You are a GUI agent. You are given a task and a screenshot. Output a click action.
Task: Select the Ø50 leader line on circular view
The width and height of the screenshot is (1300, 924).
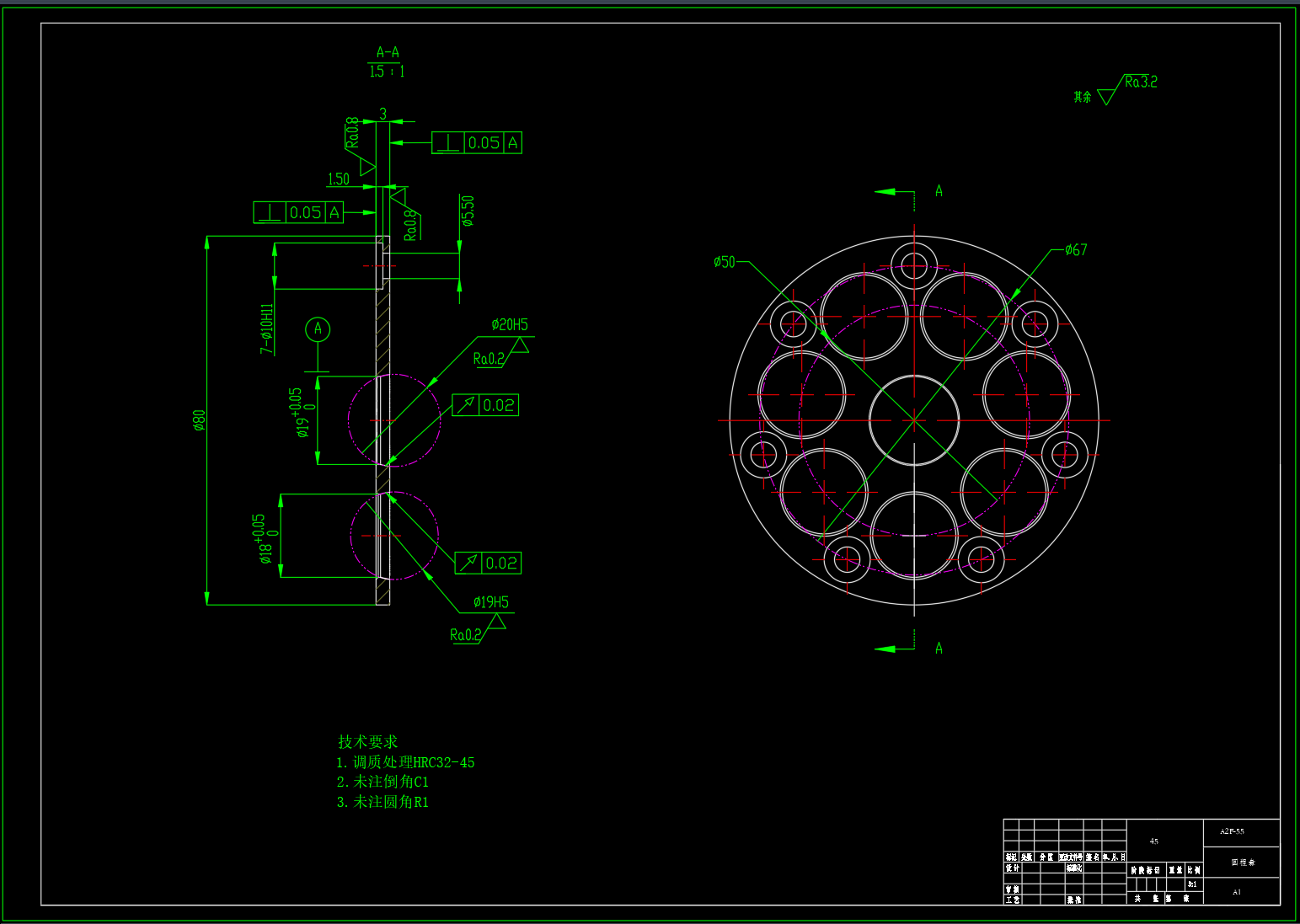tap(725, 261)
